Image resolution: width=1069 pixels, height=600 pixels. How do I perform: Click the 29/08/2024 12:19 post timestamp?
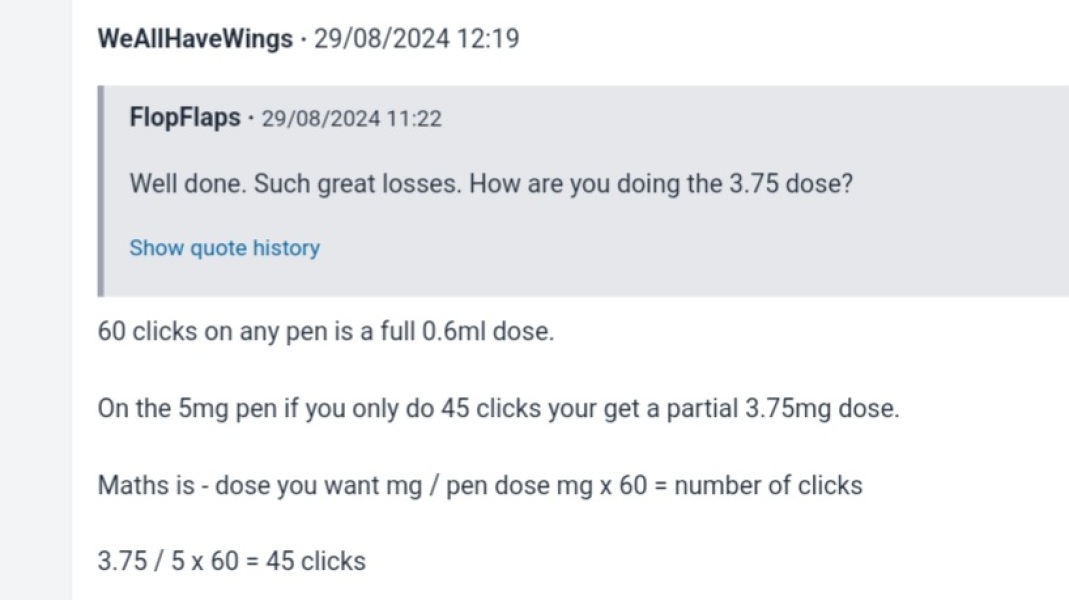pos(416,40)
